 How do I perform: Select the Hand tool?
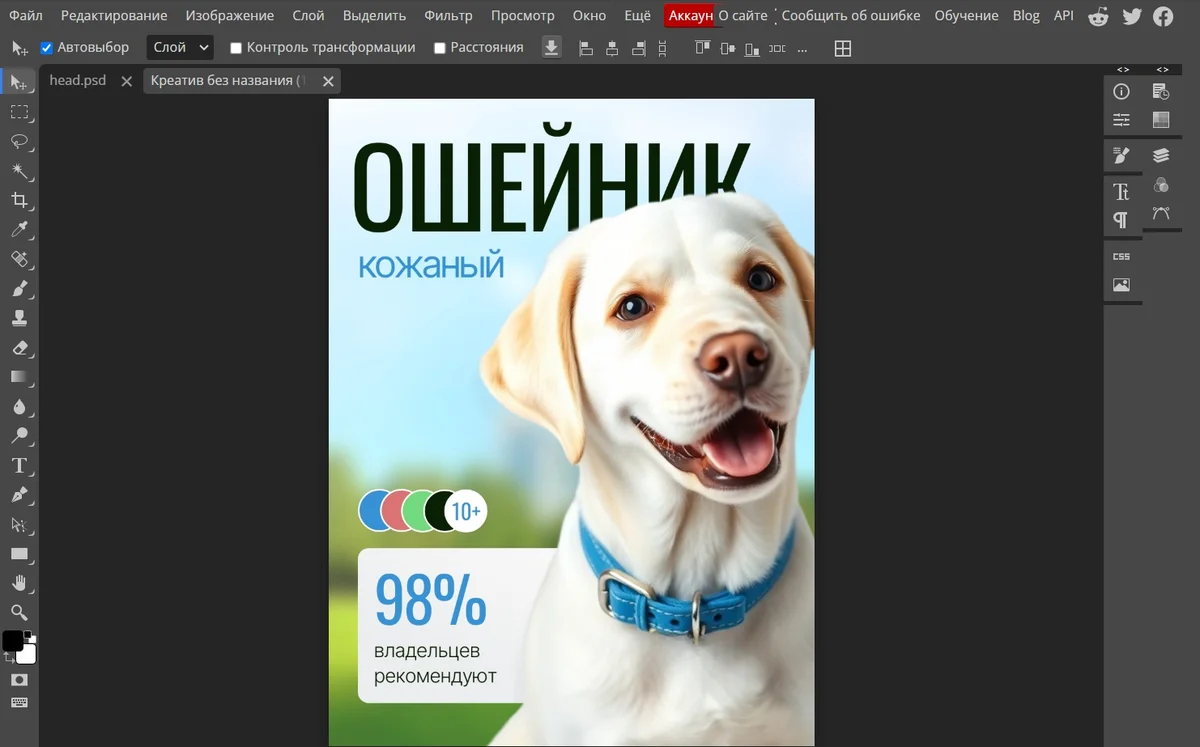(19, 583)
